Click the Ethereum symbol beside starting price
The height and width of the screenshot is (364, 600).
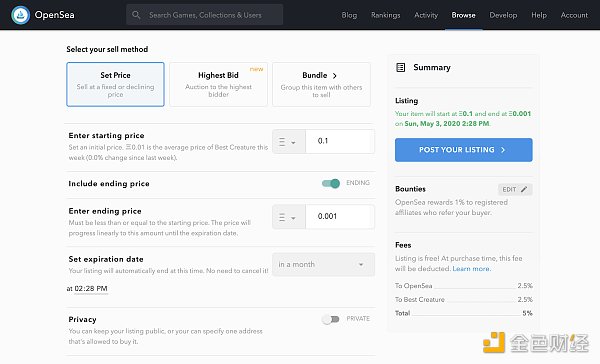(282, 142)
